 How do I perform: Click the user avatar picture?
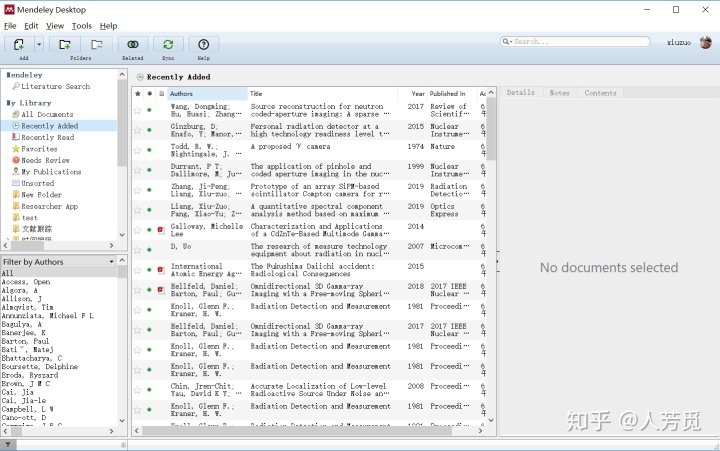706,42
